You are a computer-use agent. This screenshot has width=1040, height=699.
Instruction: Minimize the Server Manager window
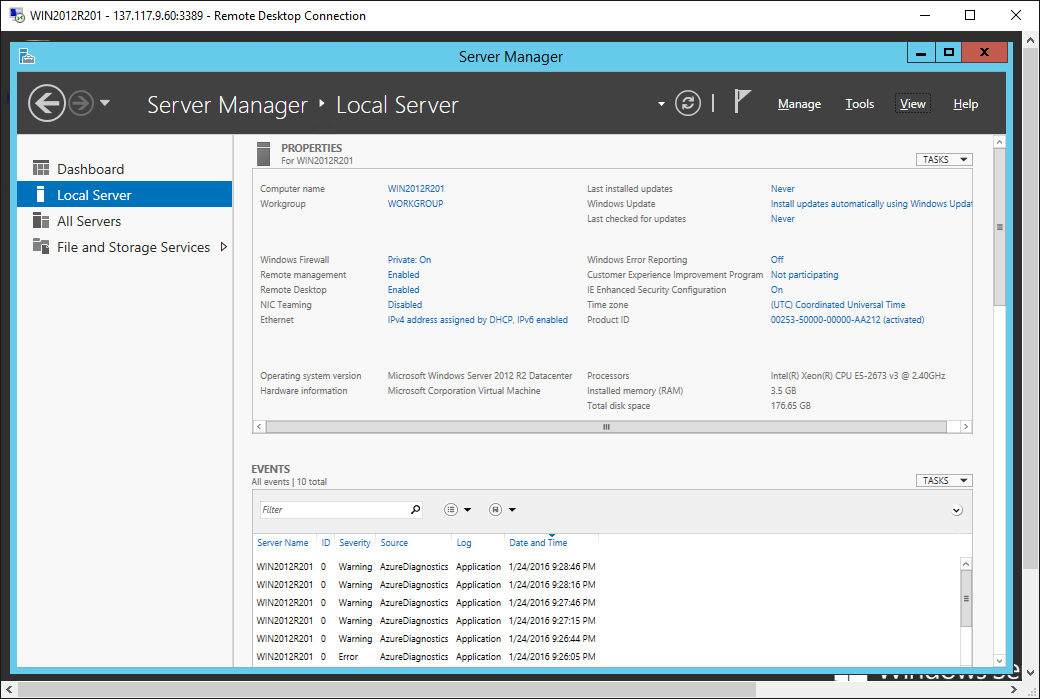coord(921,52)
